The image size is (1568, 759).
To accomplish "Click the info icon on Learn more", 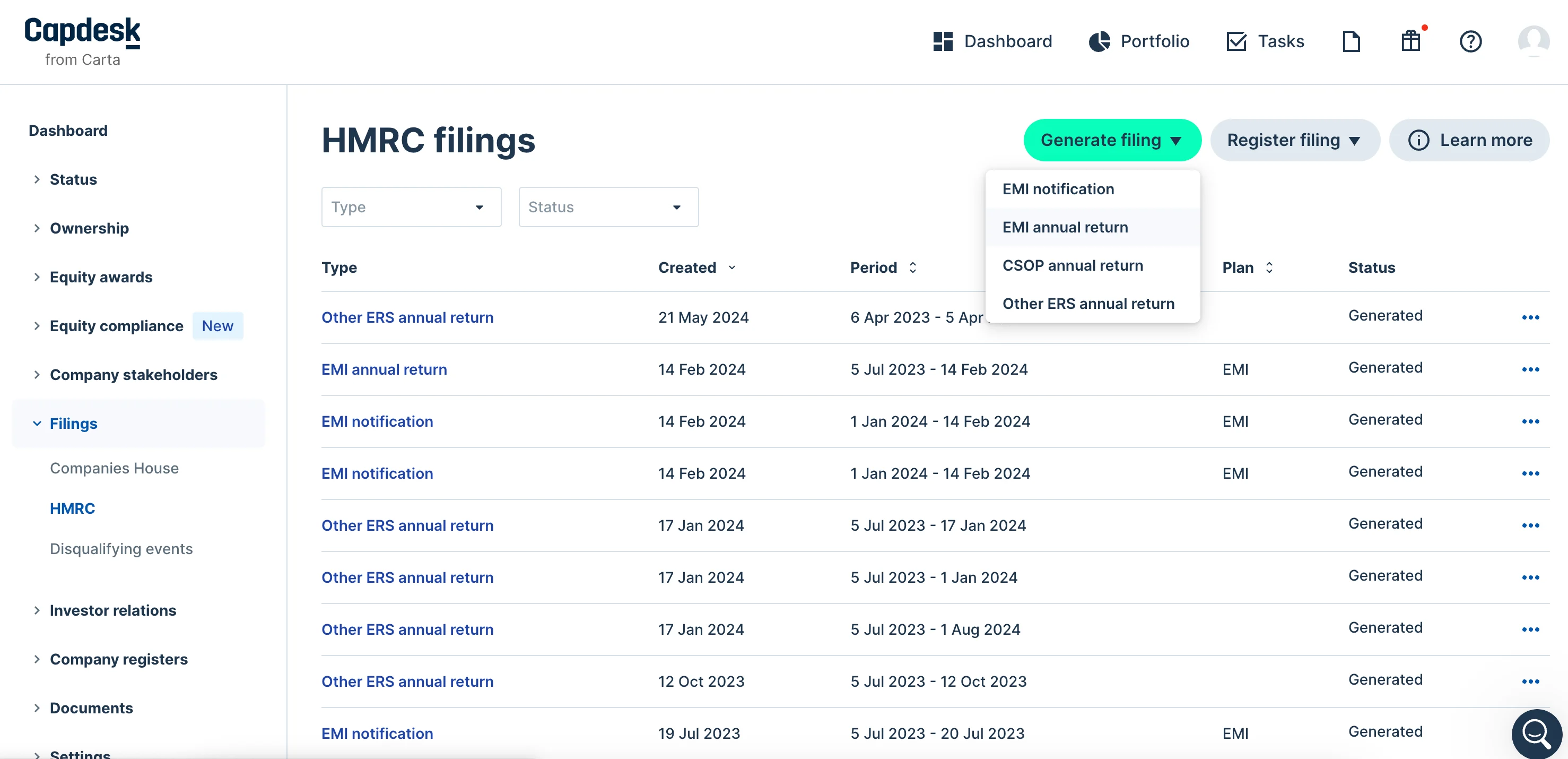I will click(x=1418, y=140).
